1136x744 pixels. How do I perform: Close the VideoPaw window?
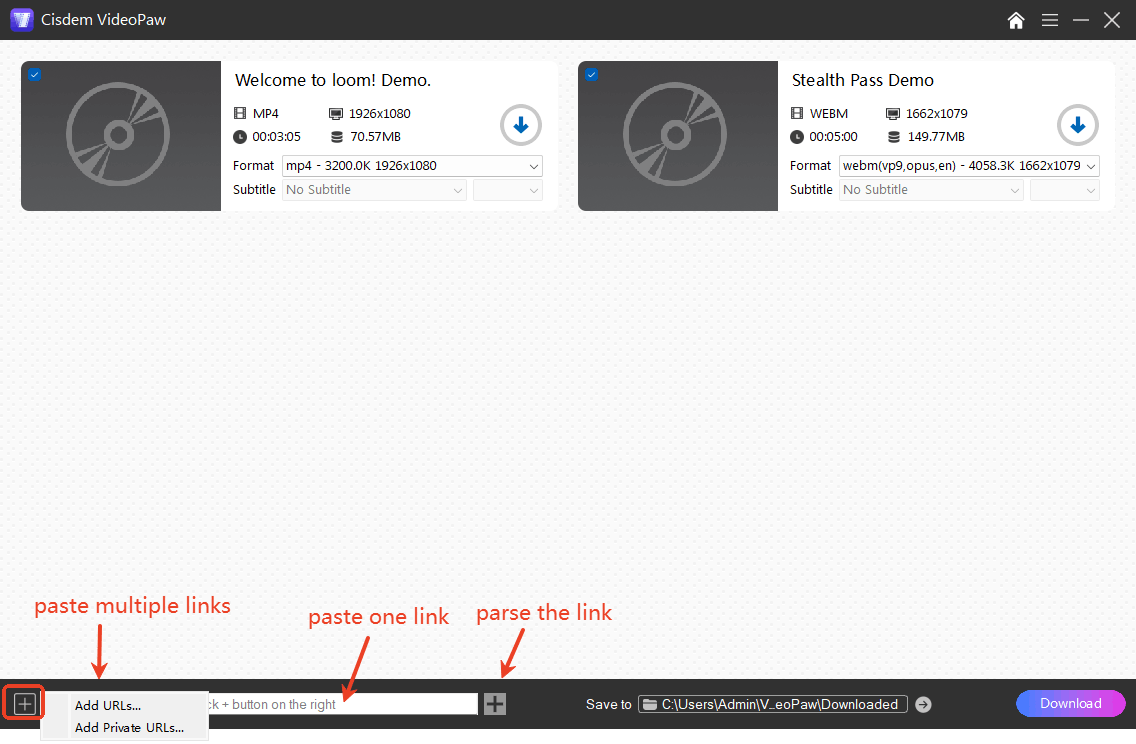(x=1112, y=20)
